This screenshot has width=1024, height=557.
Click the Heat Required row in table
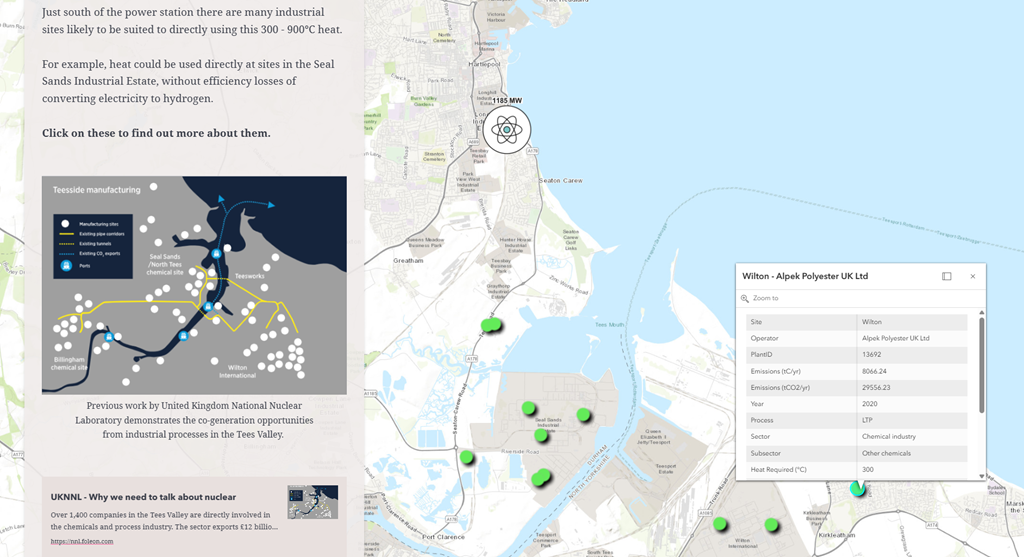coord(856,470)
